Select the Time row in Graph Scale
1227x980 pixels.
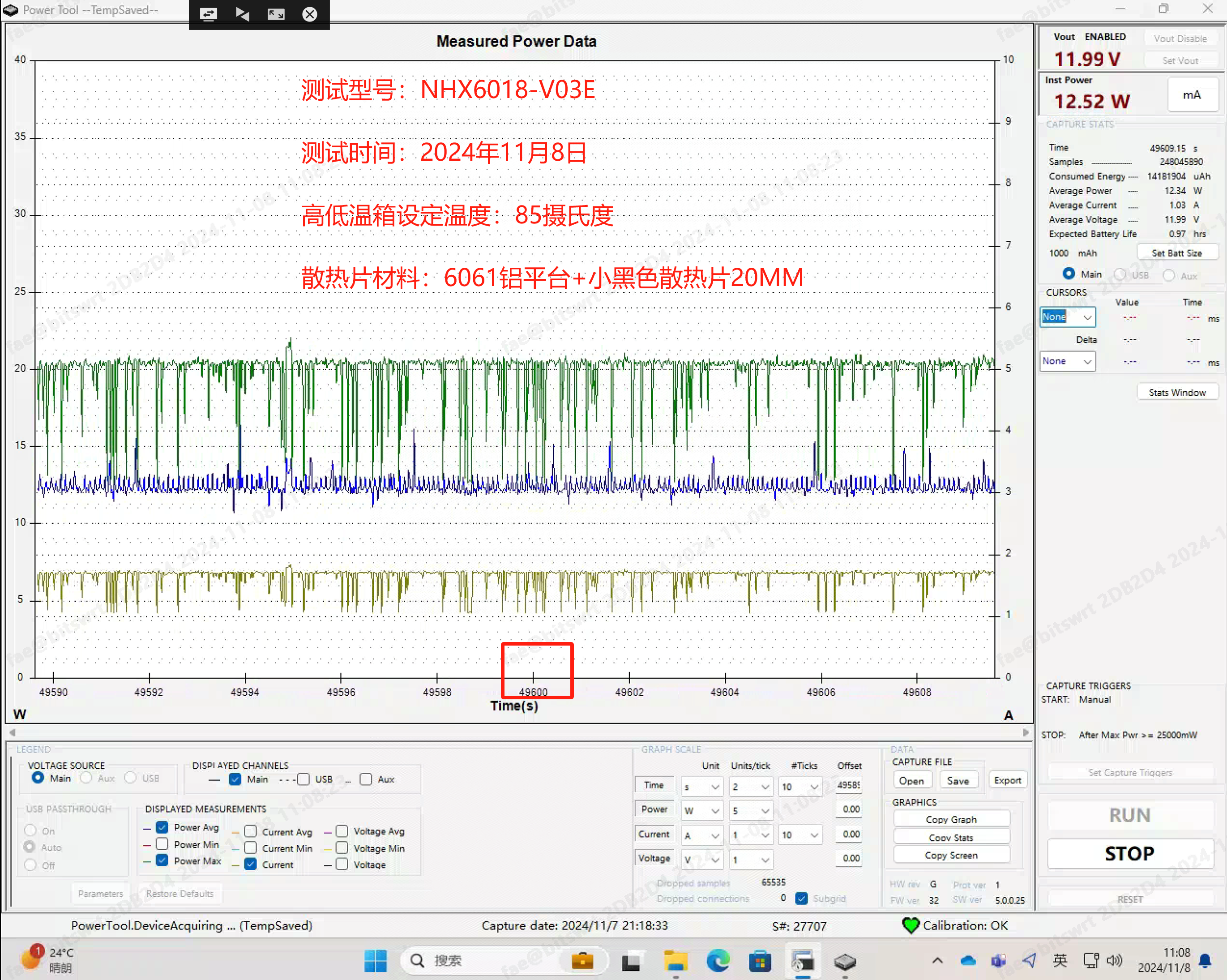[654, 785]
